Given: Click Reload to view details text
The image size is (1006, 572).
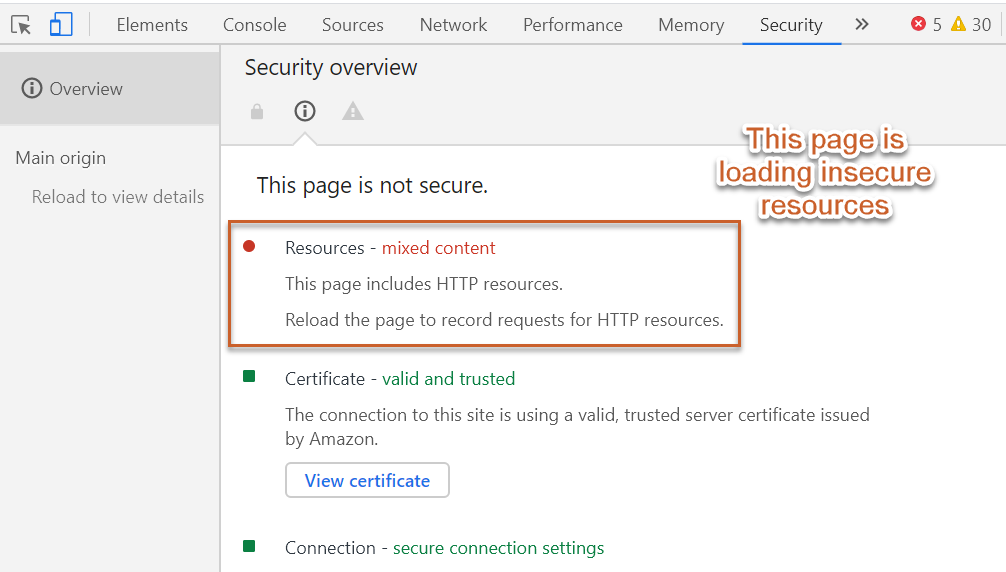Looking at the screenshot, I should click(x=118, y=197).
